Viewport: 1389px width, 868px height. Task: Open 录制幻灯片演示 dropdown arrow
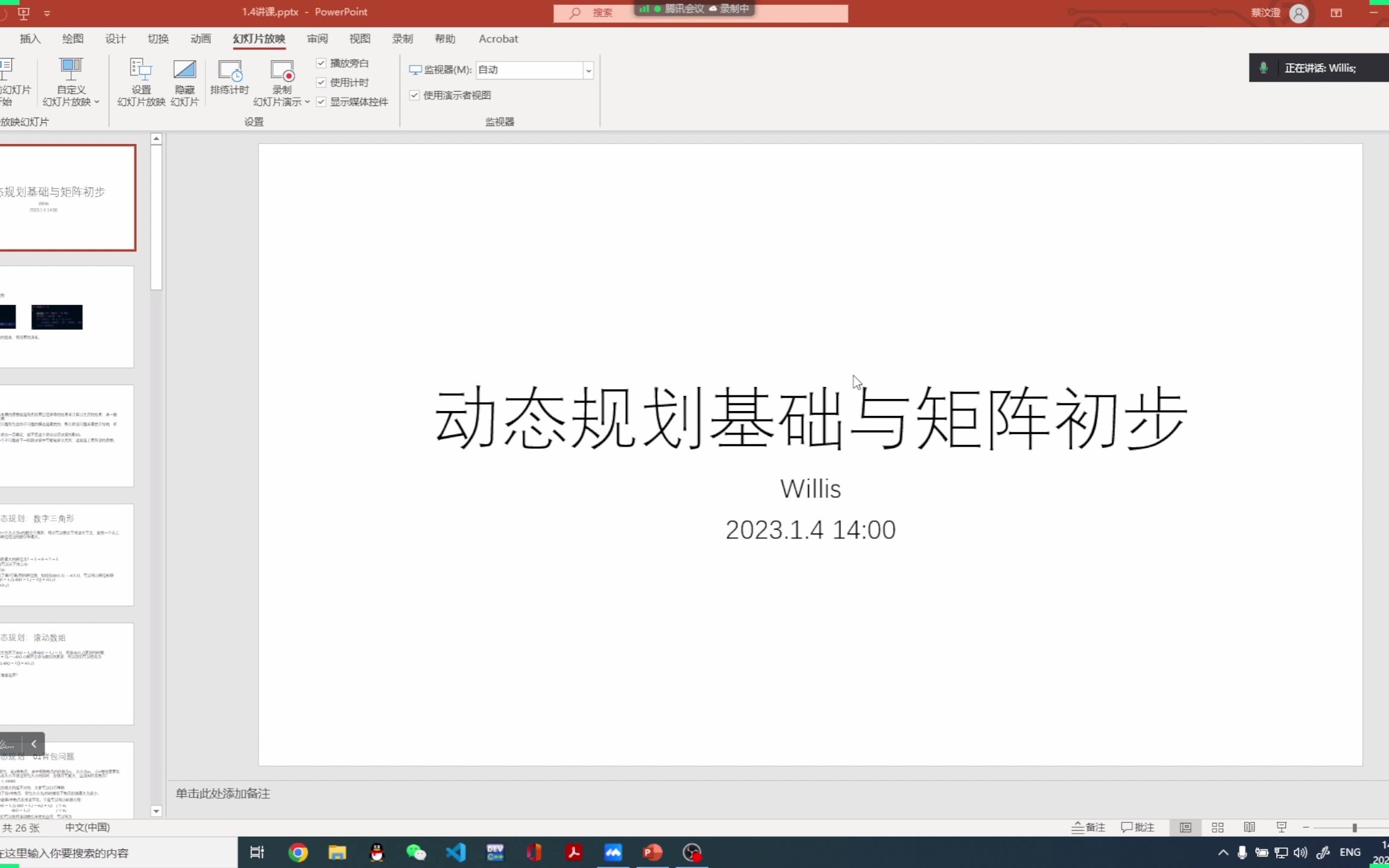pyautogui.click(x=307, y=101)
